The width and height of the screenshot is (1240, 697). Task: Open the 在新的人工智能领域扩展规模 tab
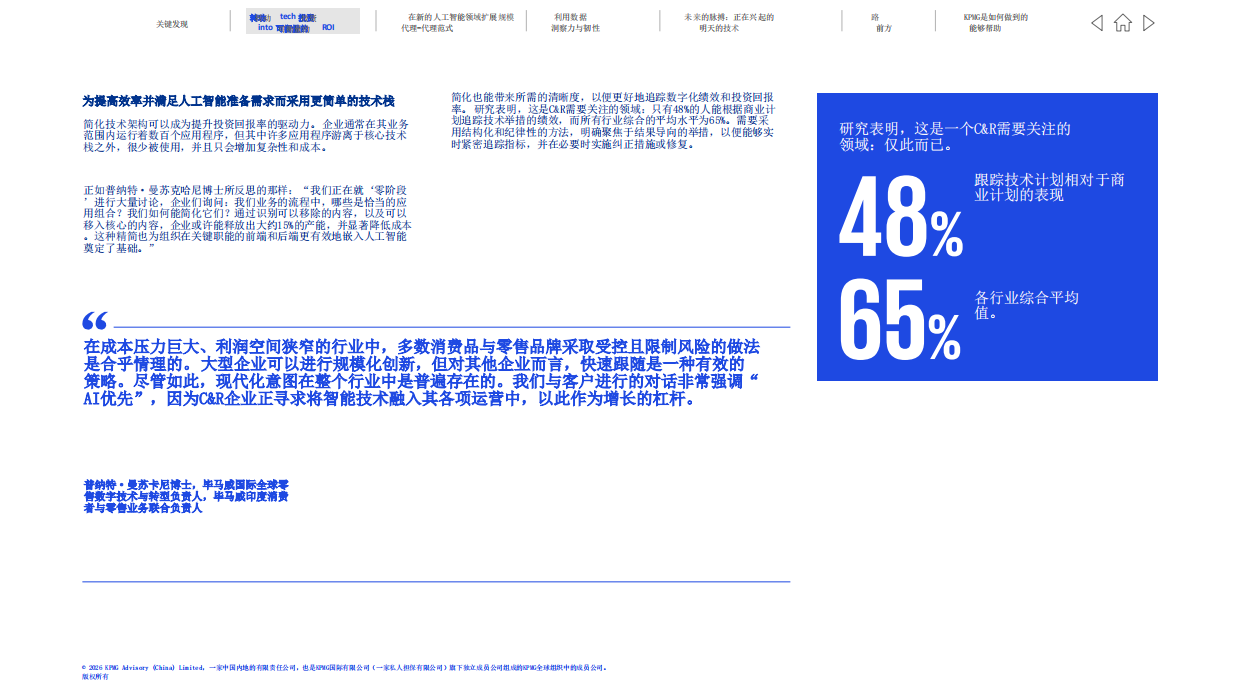(458, 23)
